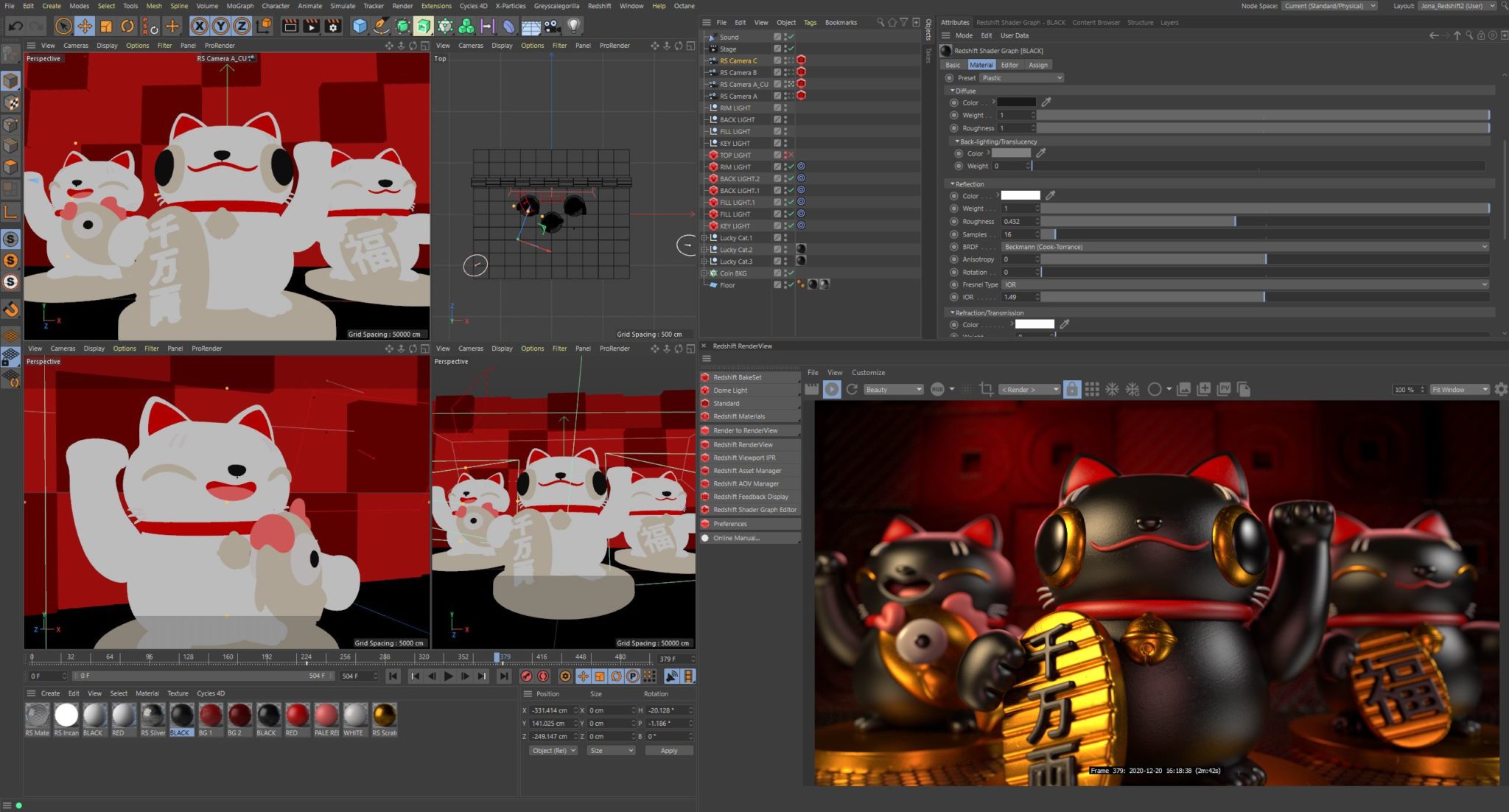1509x812 pixels.
Task: Select the RS Scrab gold material thumbnail
Action: pyautogui.click(x=385, y=715)
